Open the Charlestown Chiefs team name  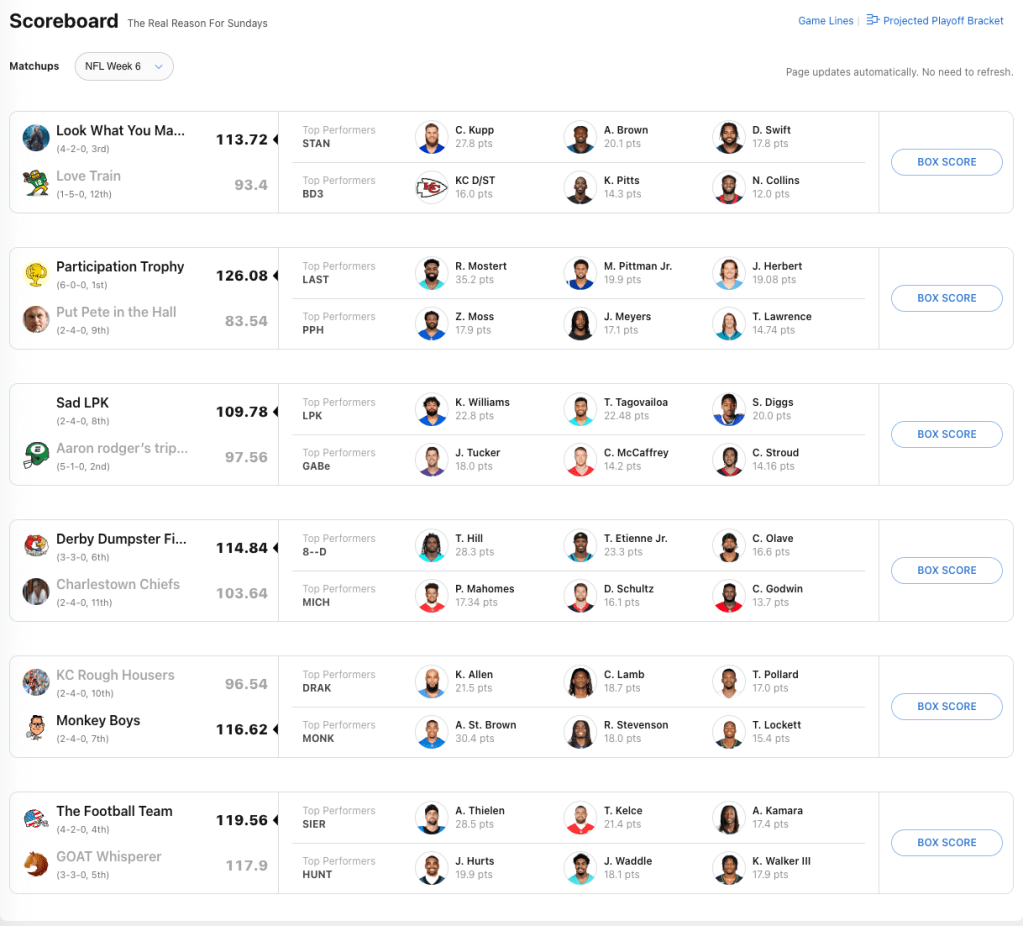coord(118,584)
